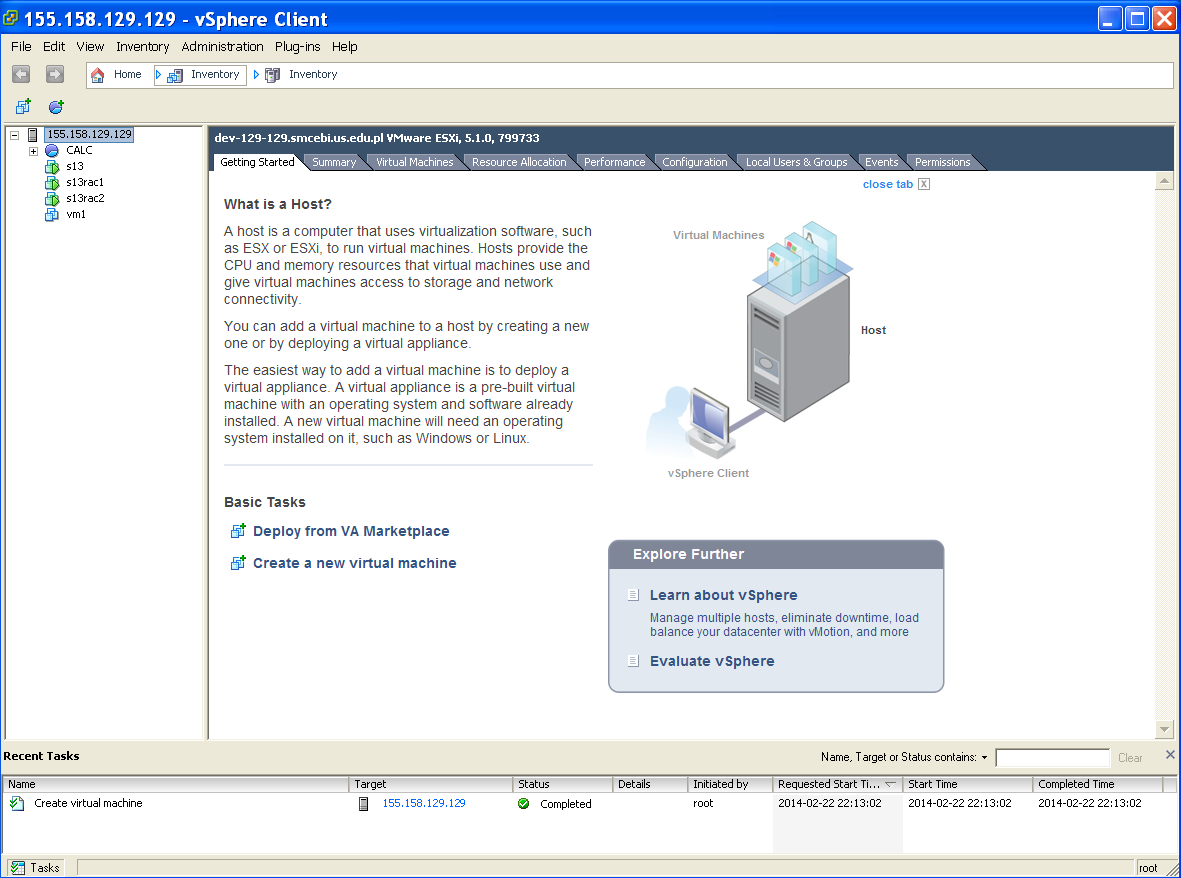Switch to the Virtual Machines tab
Screen dimensions: 1181x878
tap(415, 162)
